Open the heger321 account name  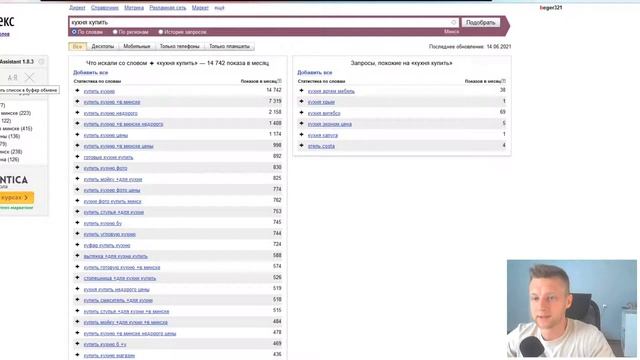click(551, 7)
